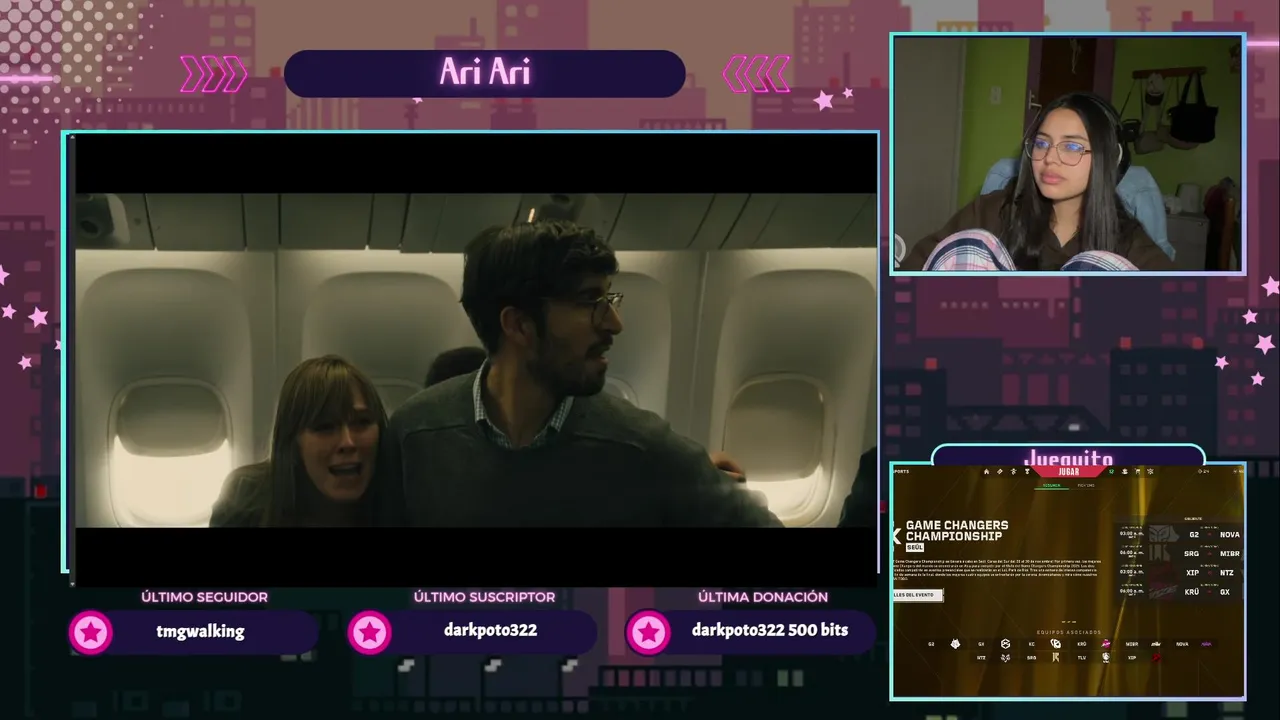1280x720 pixels.
Task: Click the red JUGAR button in game menu
Action: click(x=1069, y=471)
